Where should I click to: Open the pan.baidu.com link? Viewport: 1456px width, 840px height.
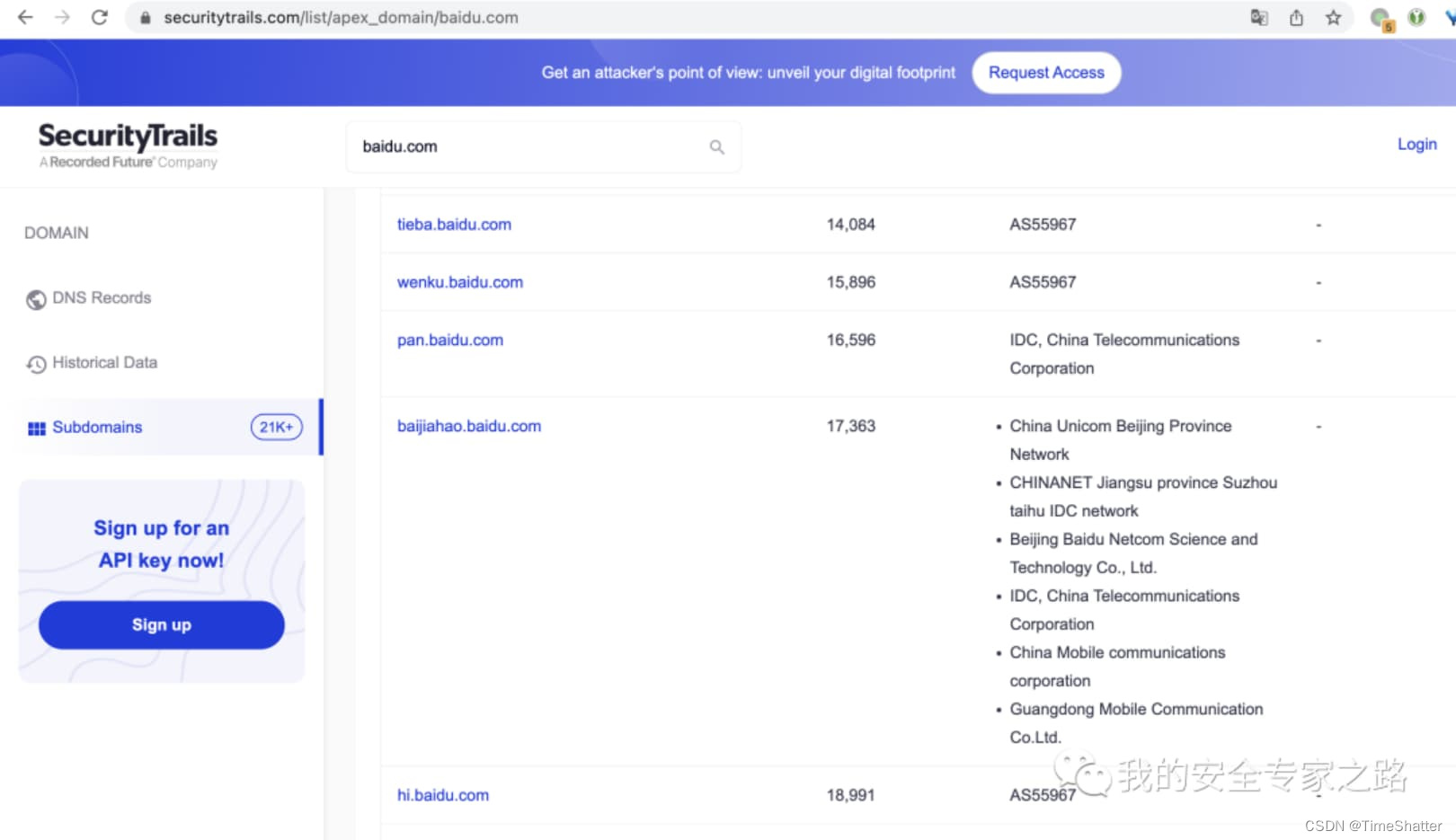[450, 340]
